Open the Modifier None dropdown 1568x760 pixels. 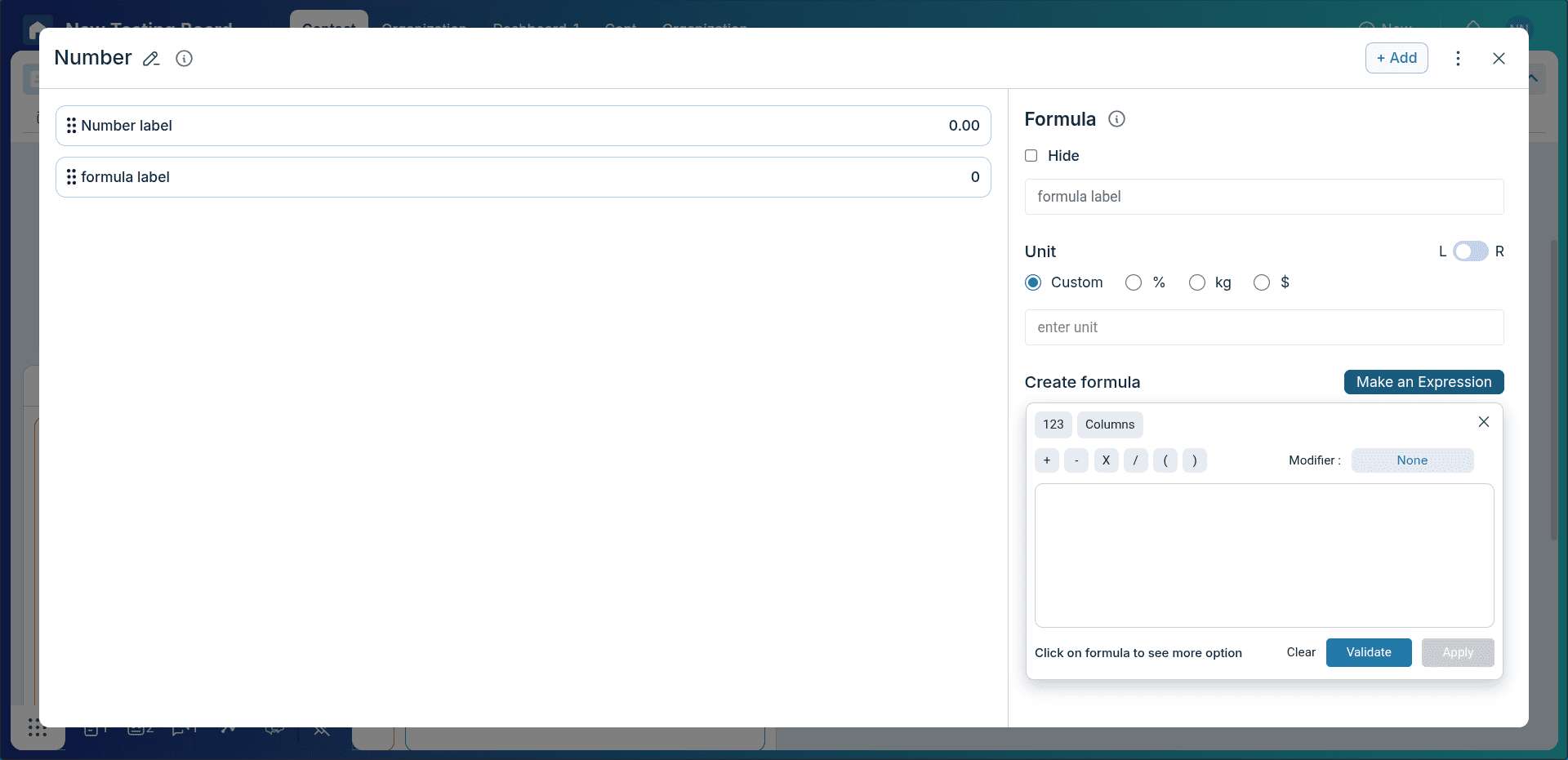[x=1412, y=460]
